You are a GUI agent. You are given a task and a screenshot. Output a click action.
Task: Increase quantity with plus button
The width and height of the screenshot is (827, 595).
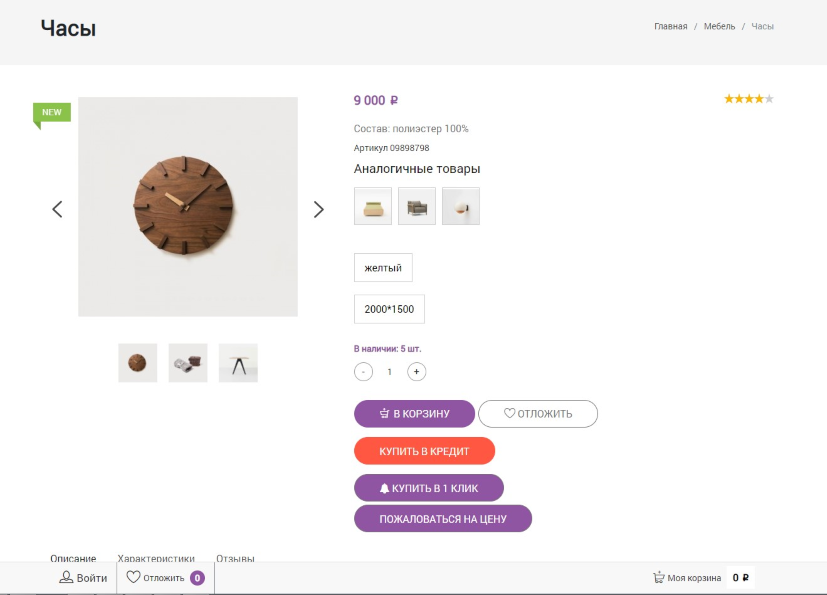pyautogui.click(x=417, y=372)
